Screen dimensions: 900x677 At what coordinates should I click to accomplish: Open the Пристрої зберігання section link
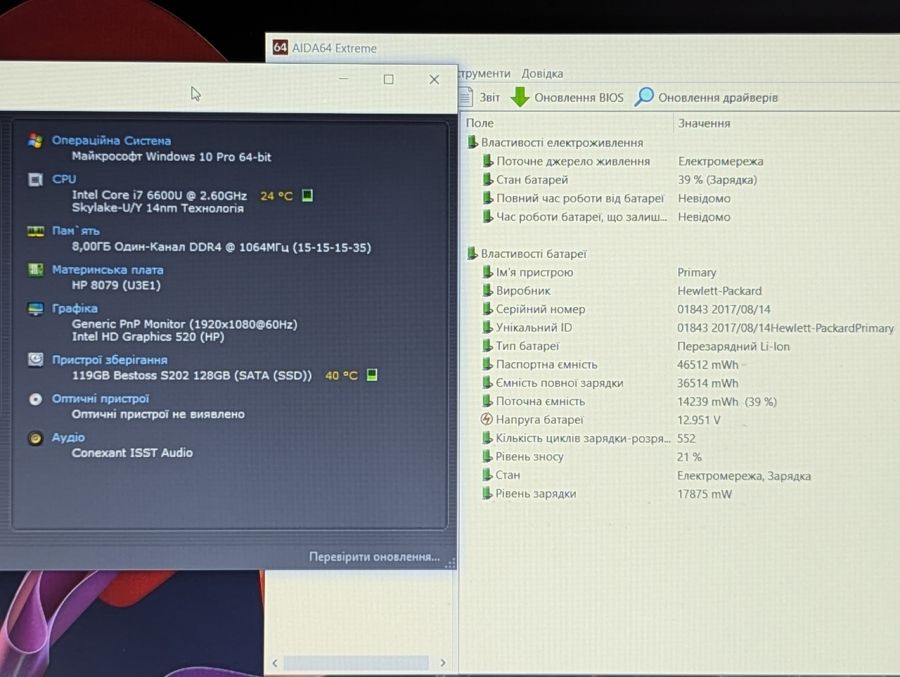(x=110, y=359)
